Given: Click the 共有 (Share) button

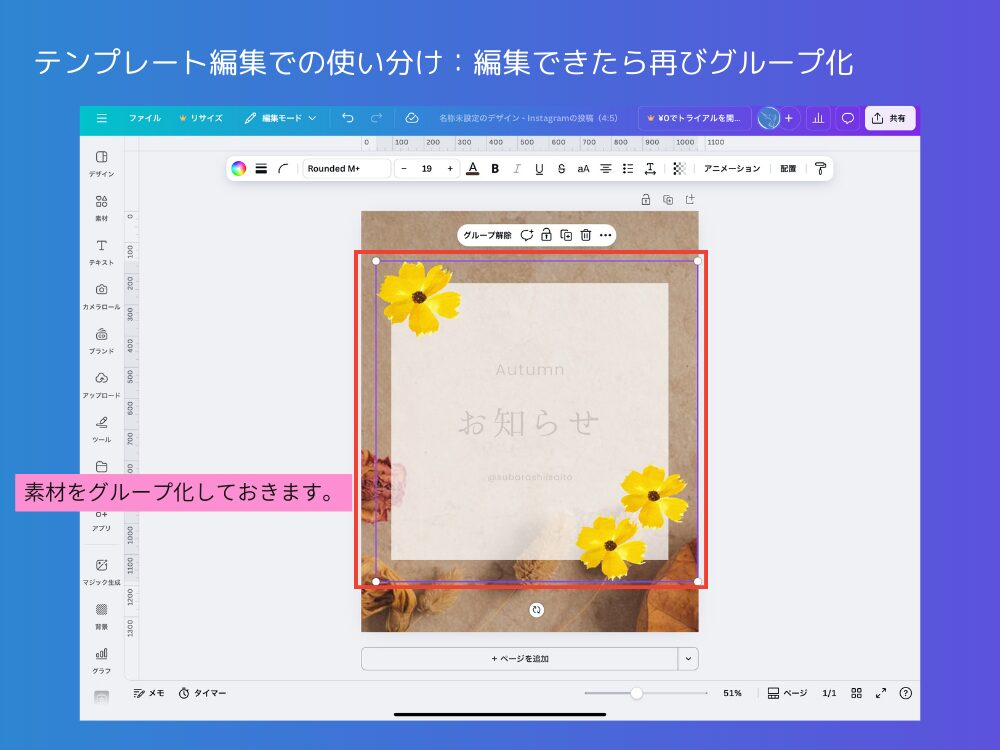Looking at the screenshot, I should [x=889, y=118].
